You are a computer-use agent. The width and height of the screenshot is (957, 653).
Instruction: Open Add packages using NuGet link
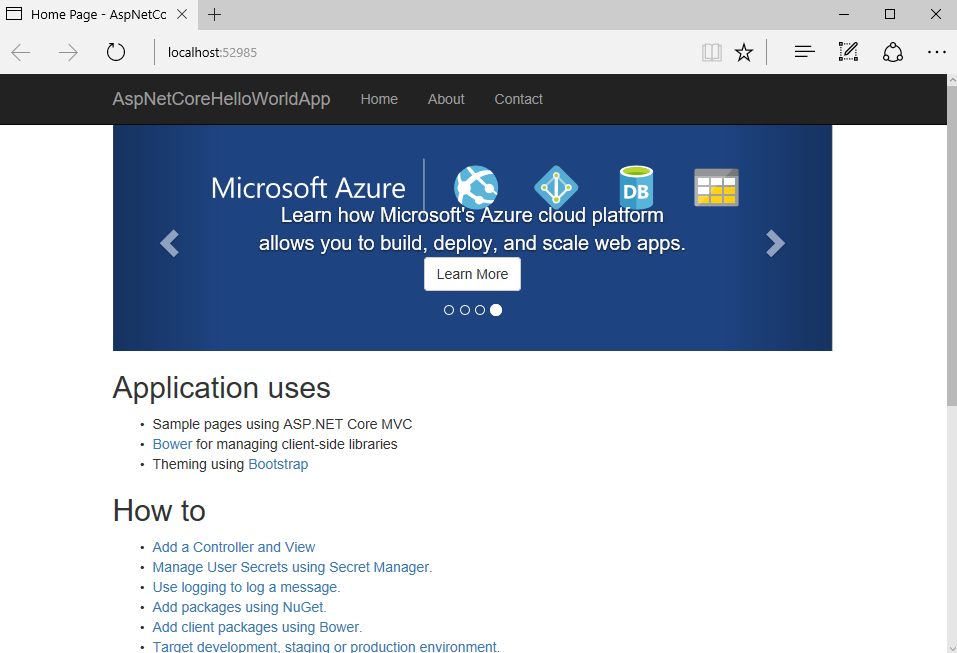pyautogui.click(x=239, y=607)
